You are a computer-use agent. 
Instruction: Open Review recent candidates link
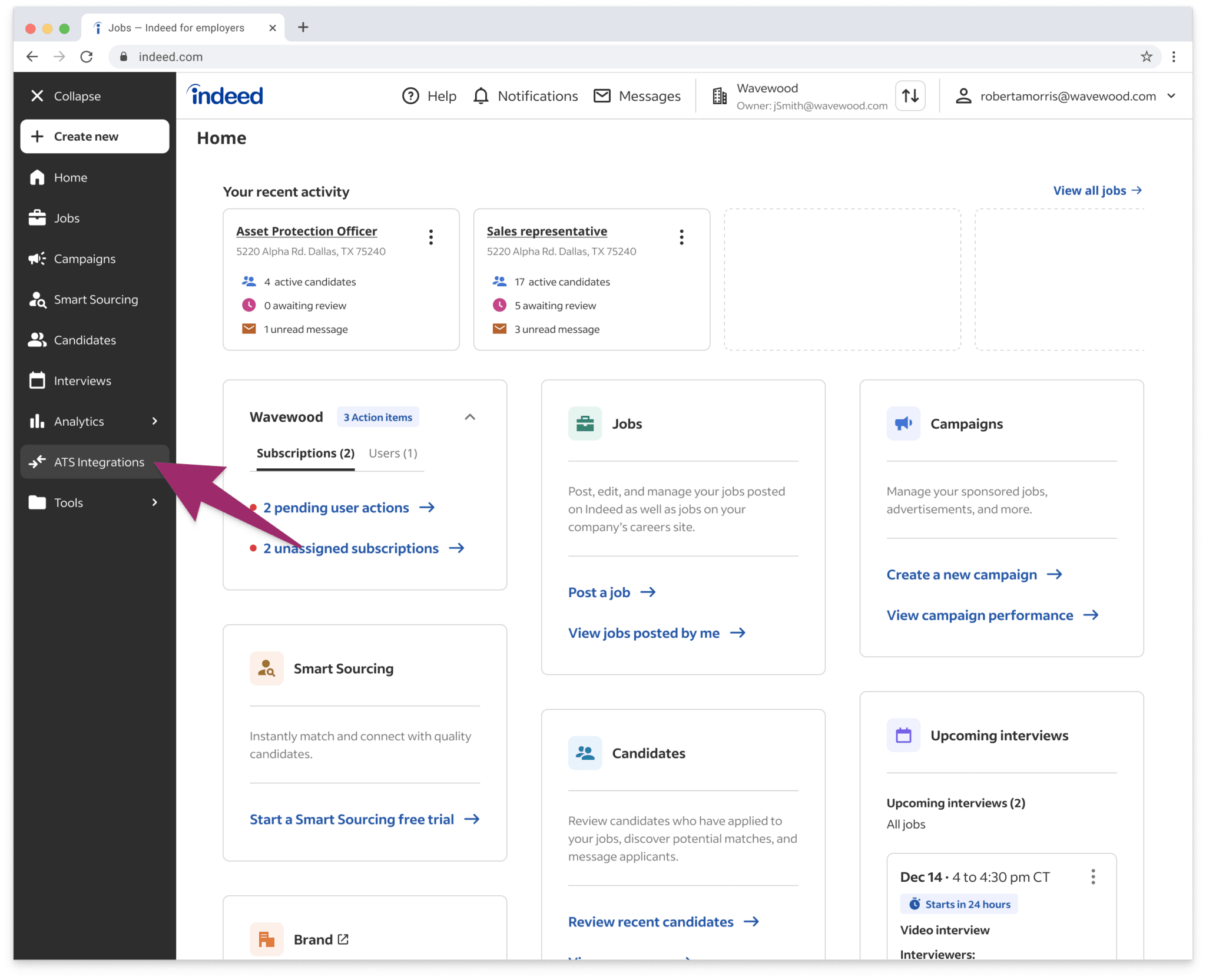[x=663, y=922]
